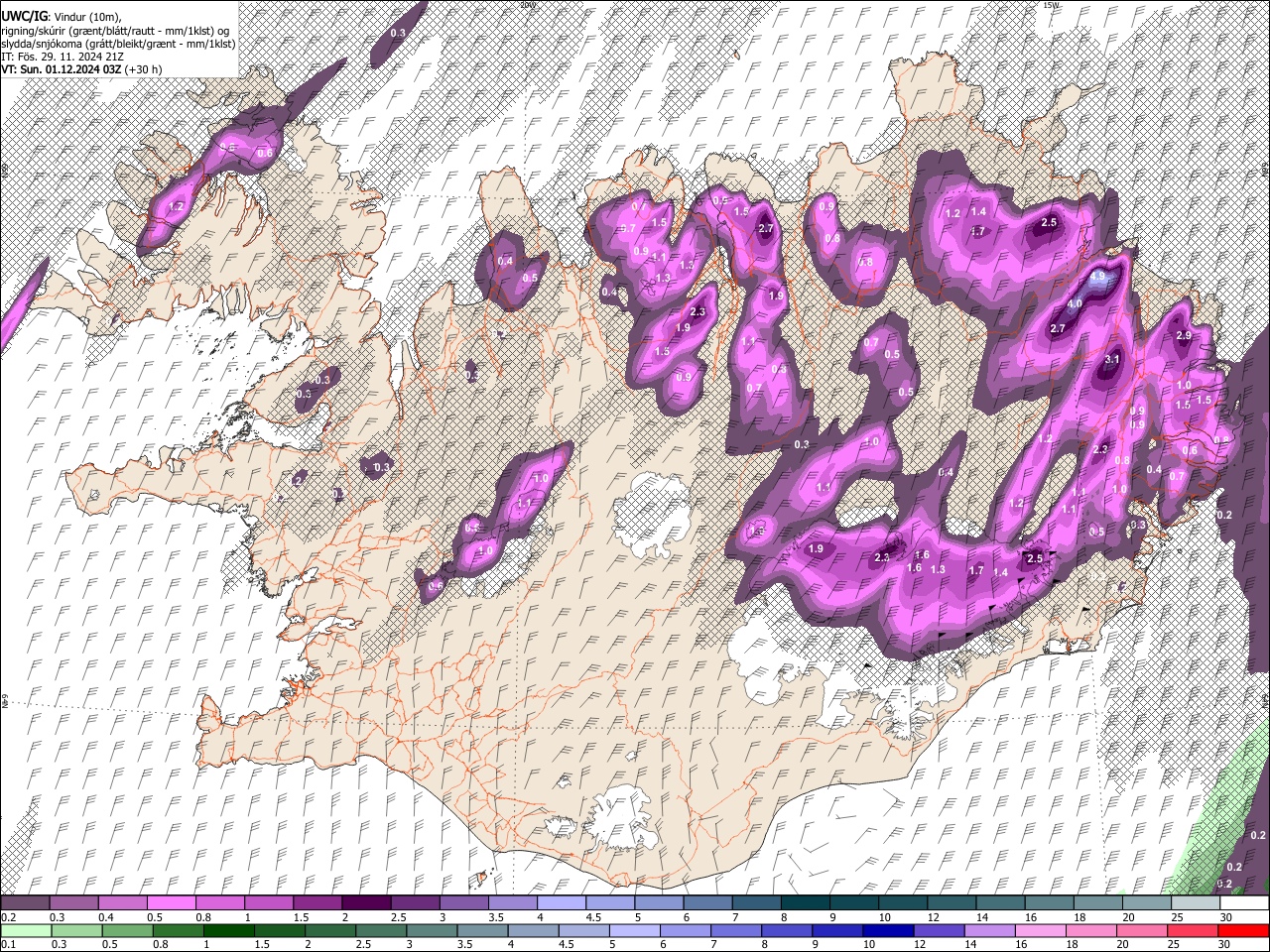
Task: Pick the snow scale swatch starting at 12
Action: coord(952,903)
